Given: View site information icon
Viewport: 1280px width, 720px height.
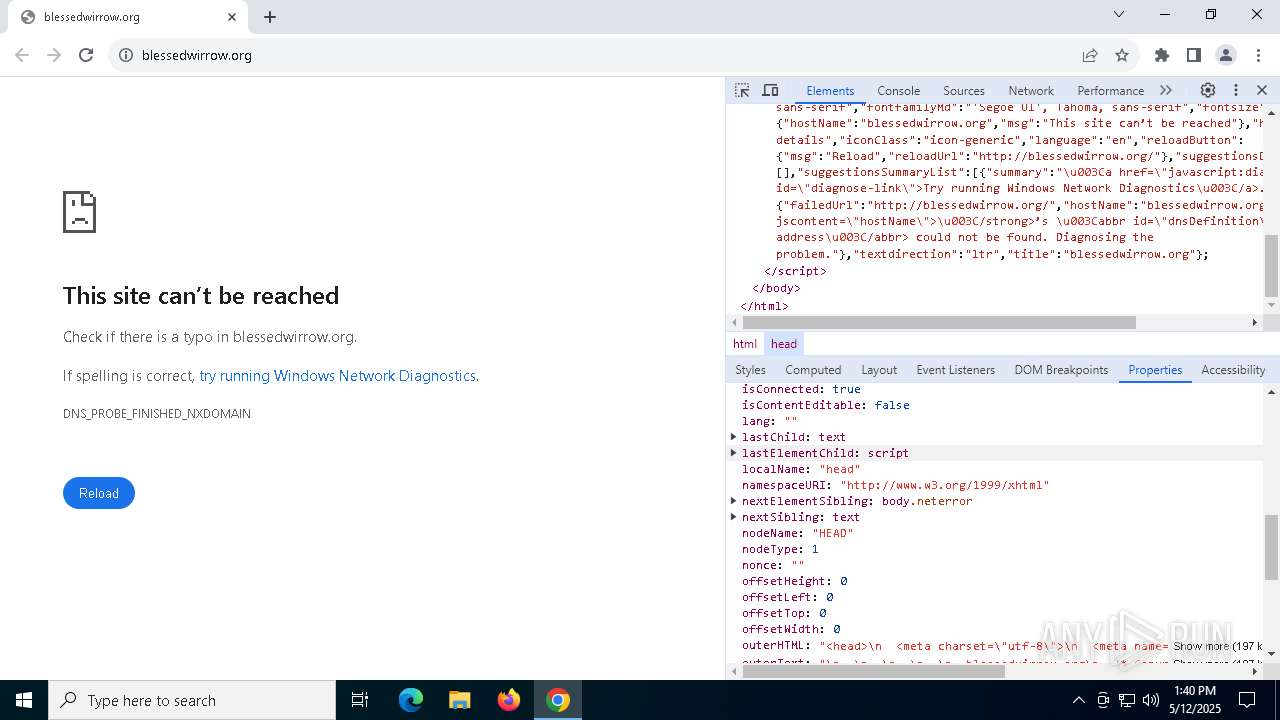Looking at the screenshot, I should click(126, 55).
